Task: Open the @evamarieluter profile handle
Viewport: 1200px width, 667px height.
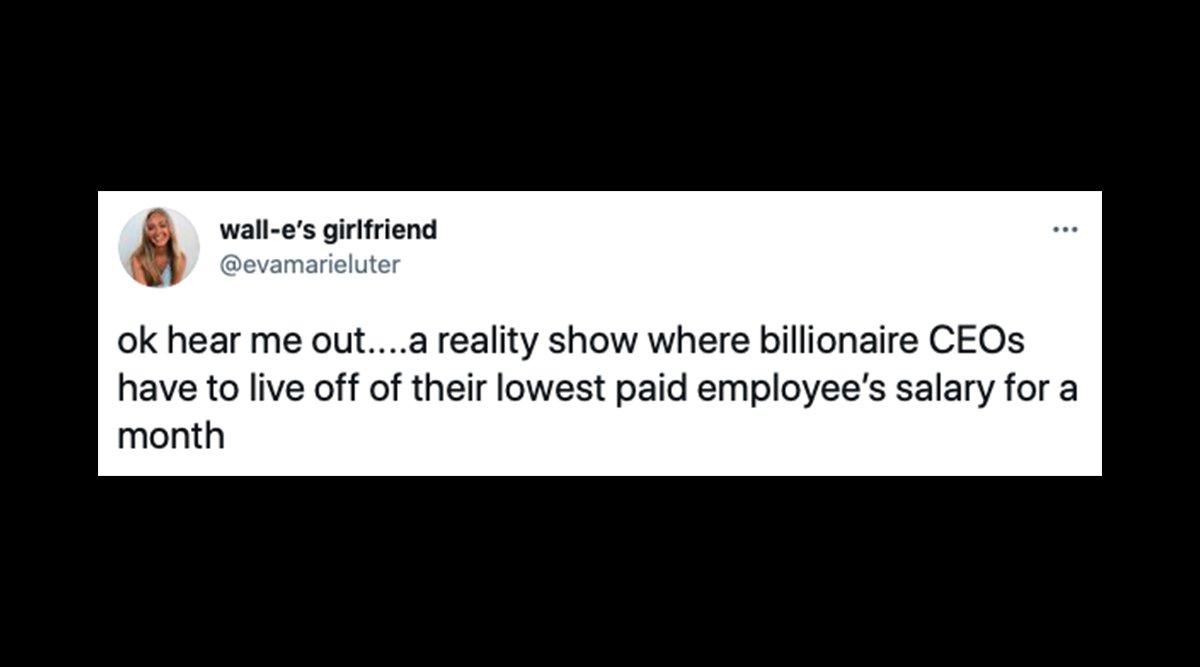Action: click(x=310, y=264)
